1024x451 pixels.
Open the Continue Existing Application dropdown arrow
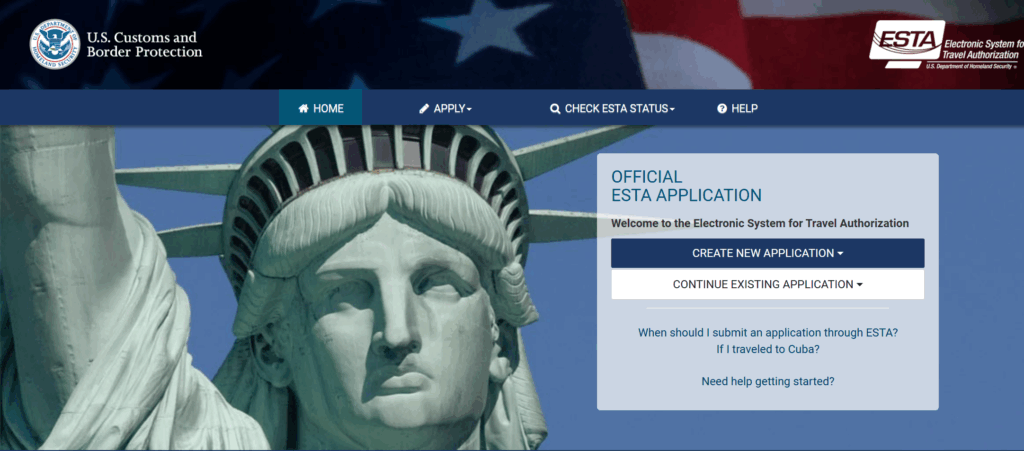click(859, 285)
